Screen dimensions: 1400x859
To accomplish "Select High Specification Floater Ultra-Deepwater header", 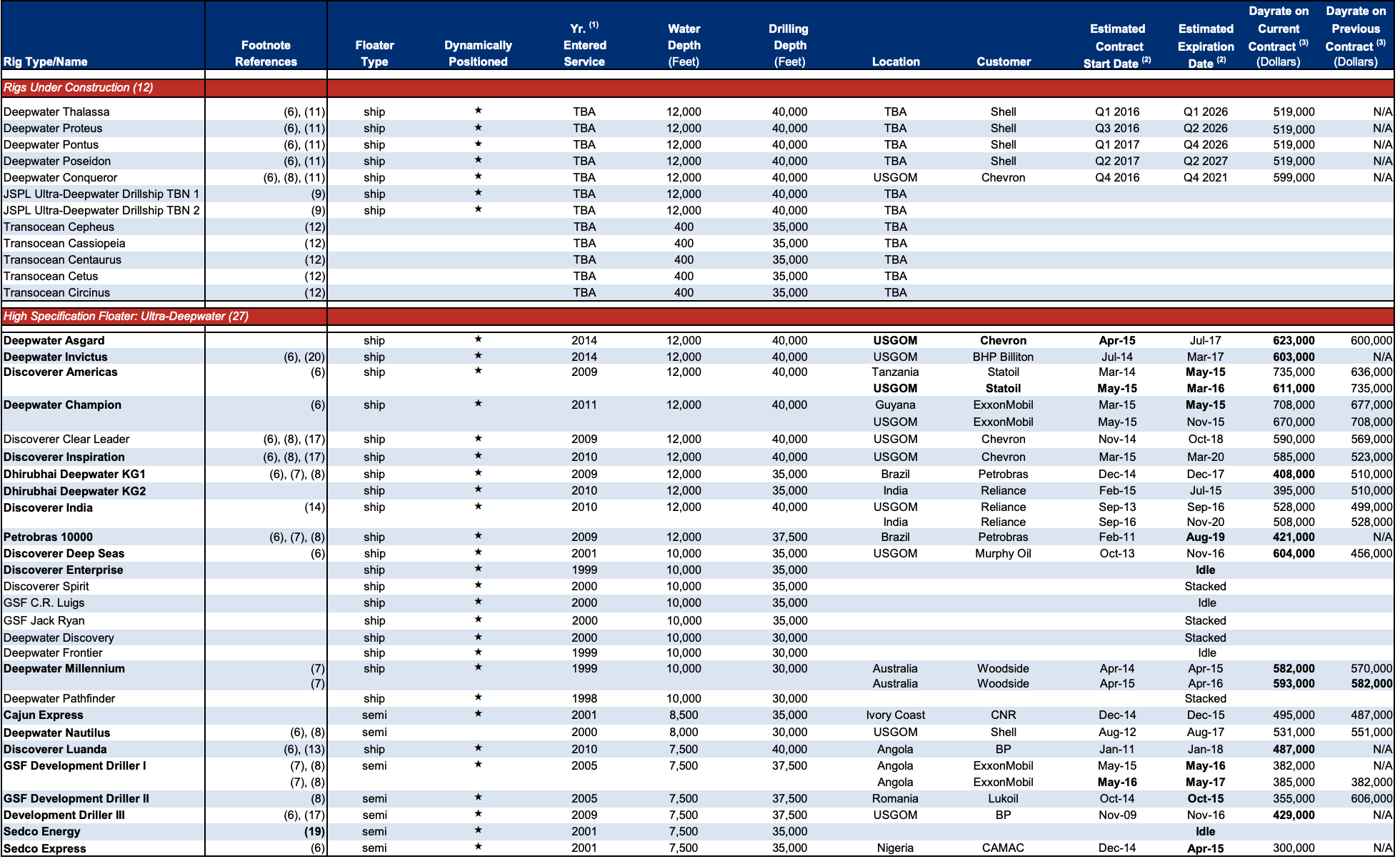I will tap(126, 317).
